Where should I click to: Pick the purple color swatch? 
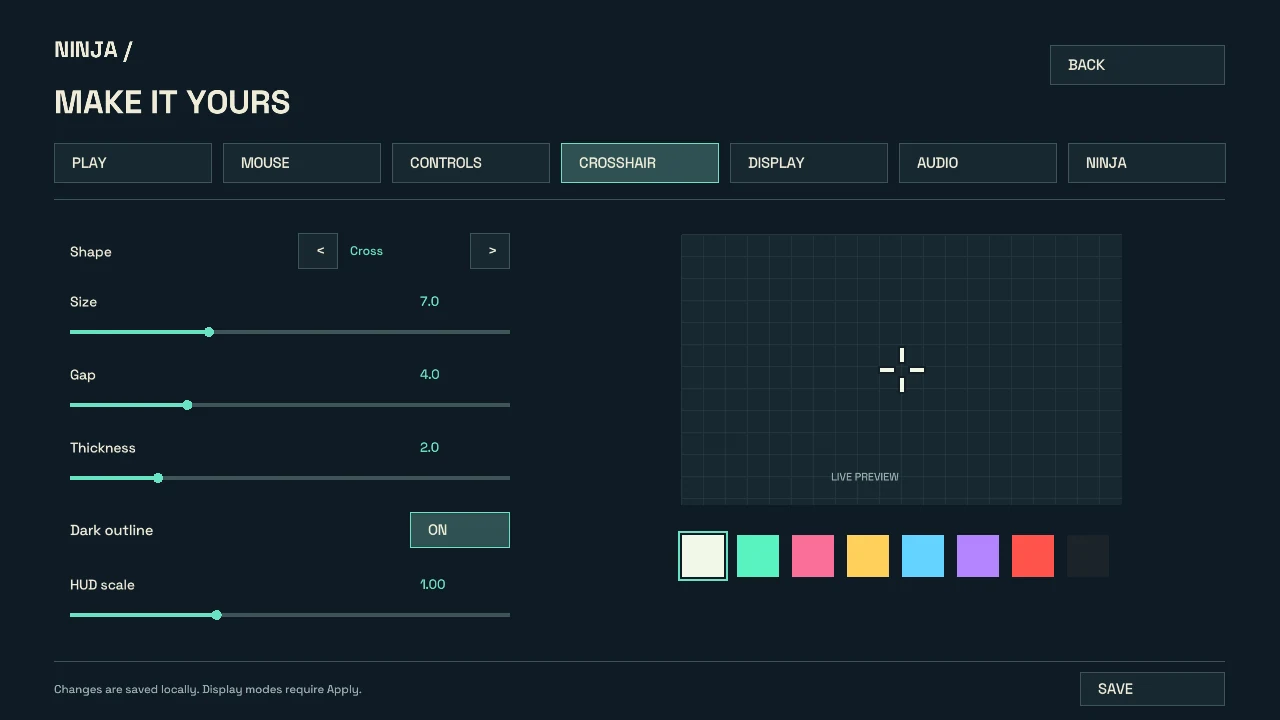(978, 556)
